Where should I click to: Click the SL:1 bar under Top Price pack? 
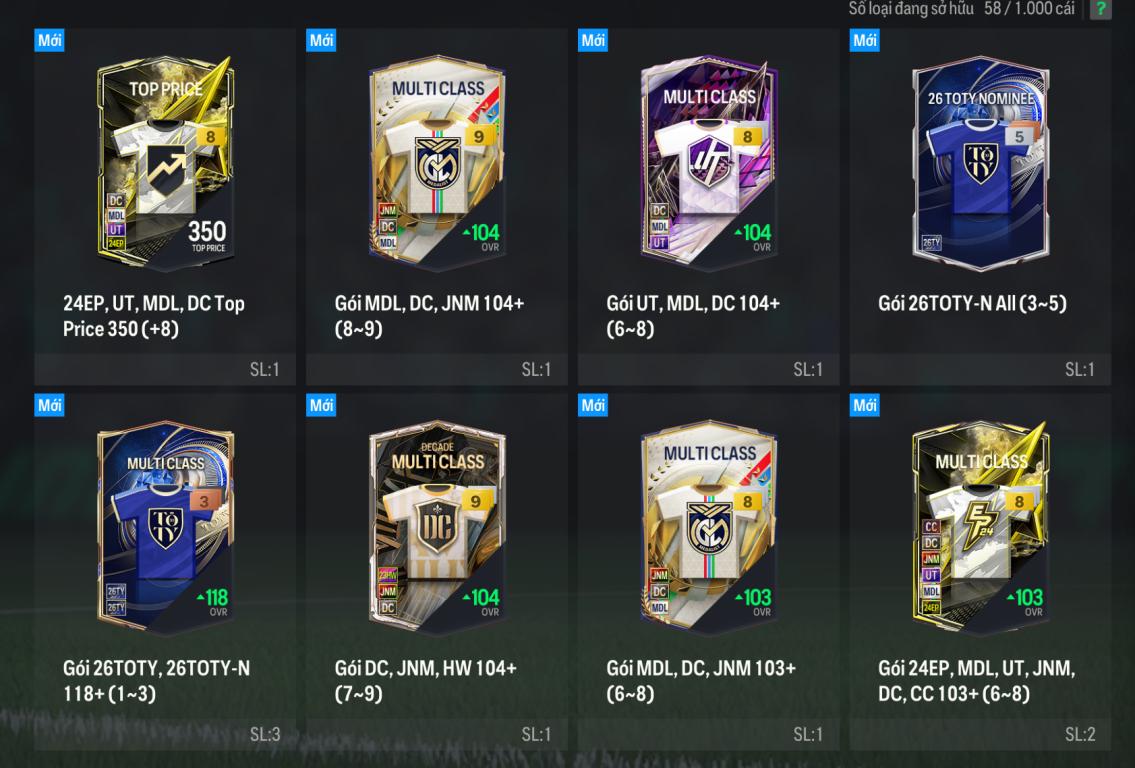coord(165,369)
